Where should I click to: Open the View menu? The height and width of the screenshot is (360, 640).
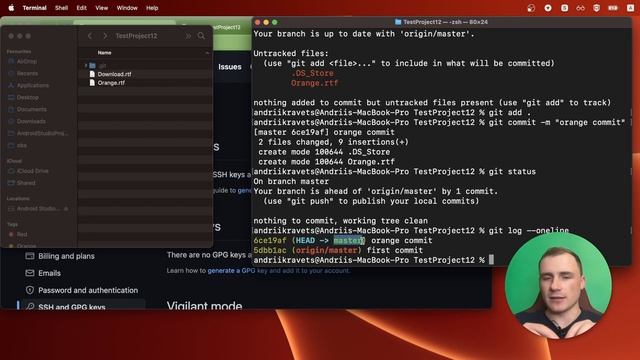coord(102,8)
